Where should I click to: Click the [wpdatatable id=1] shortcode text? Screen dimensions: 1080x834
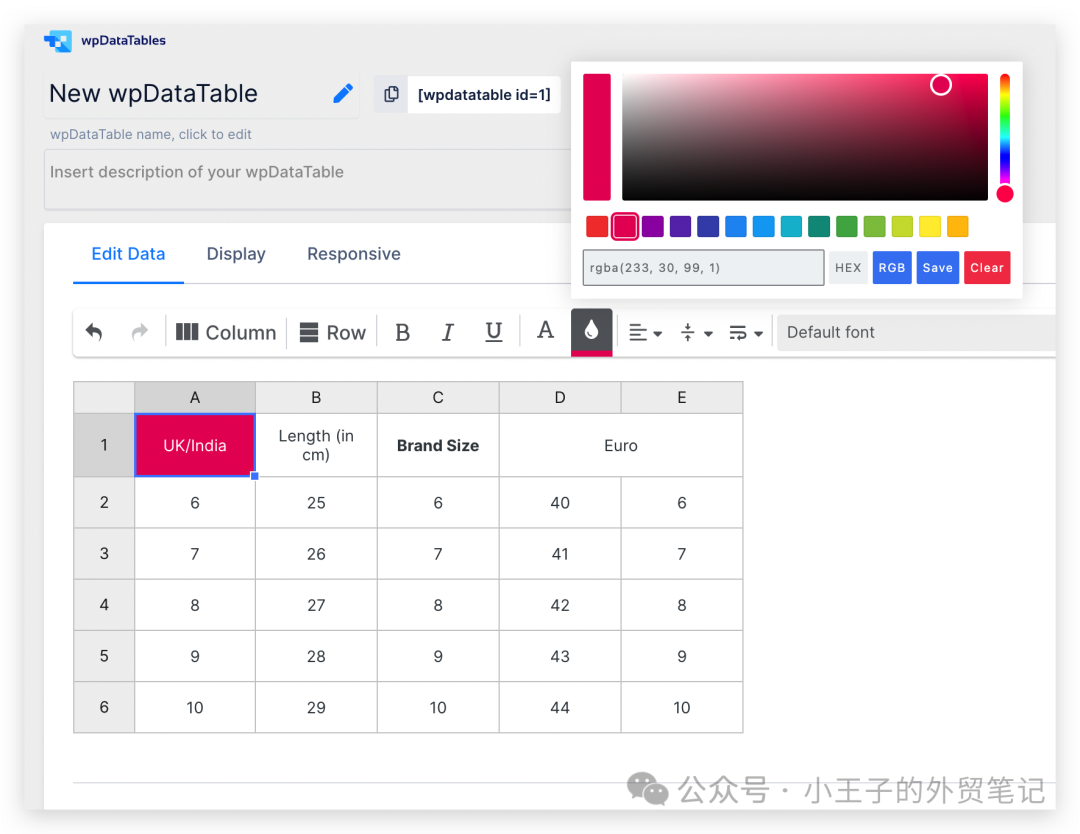[484, 94]
